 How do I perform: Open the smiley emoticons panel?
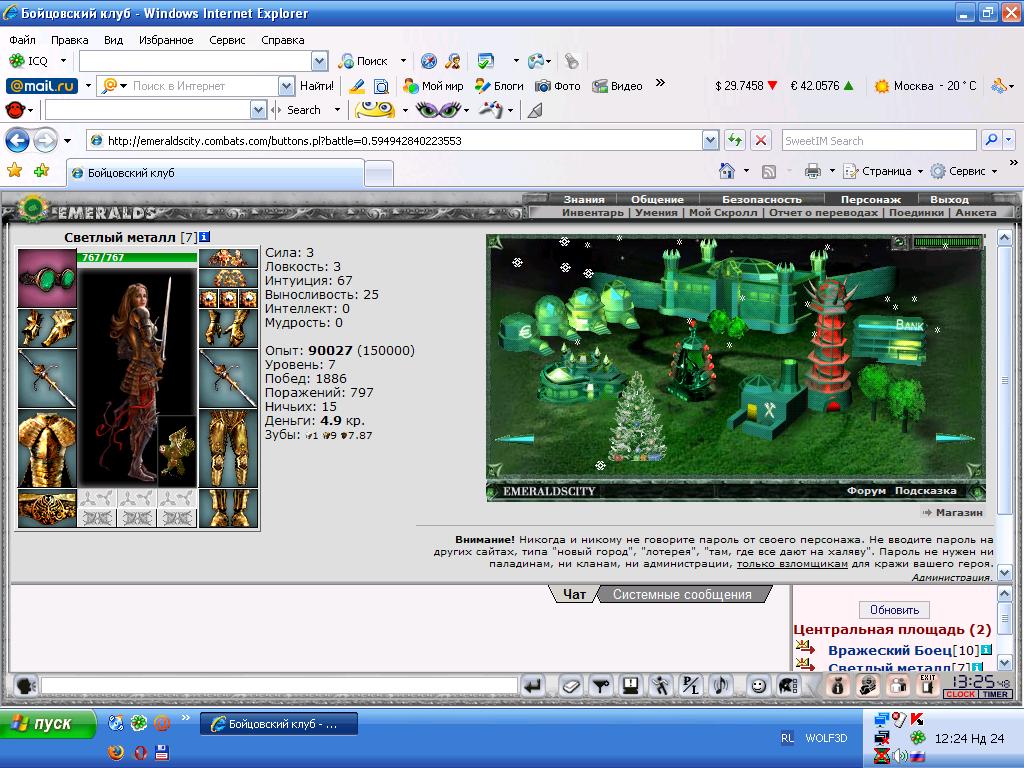[758, 686]
